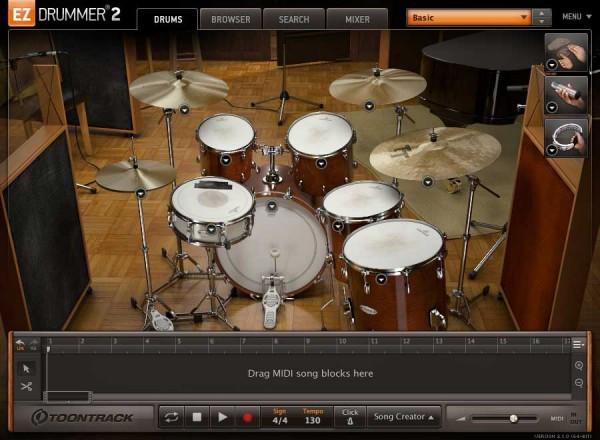Open the Song Creator panel
The height and width of the screenshot is (440, 600).
(403, 417)
